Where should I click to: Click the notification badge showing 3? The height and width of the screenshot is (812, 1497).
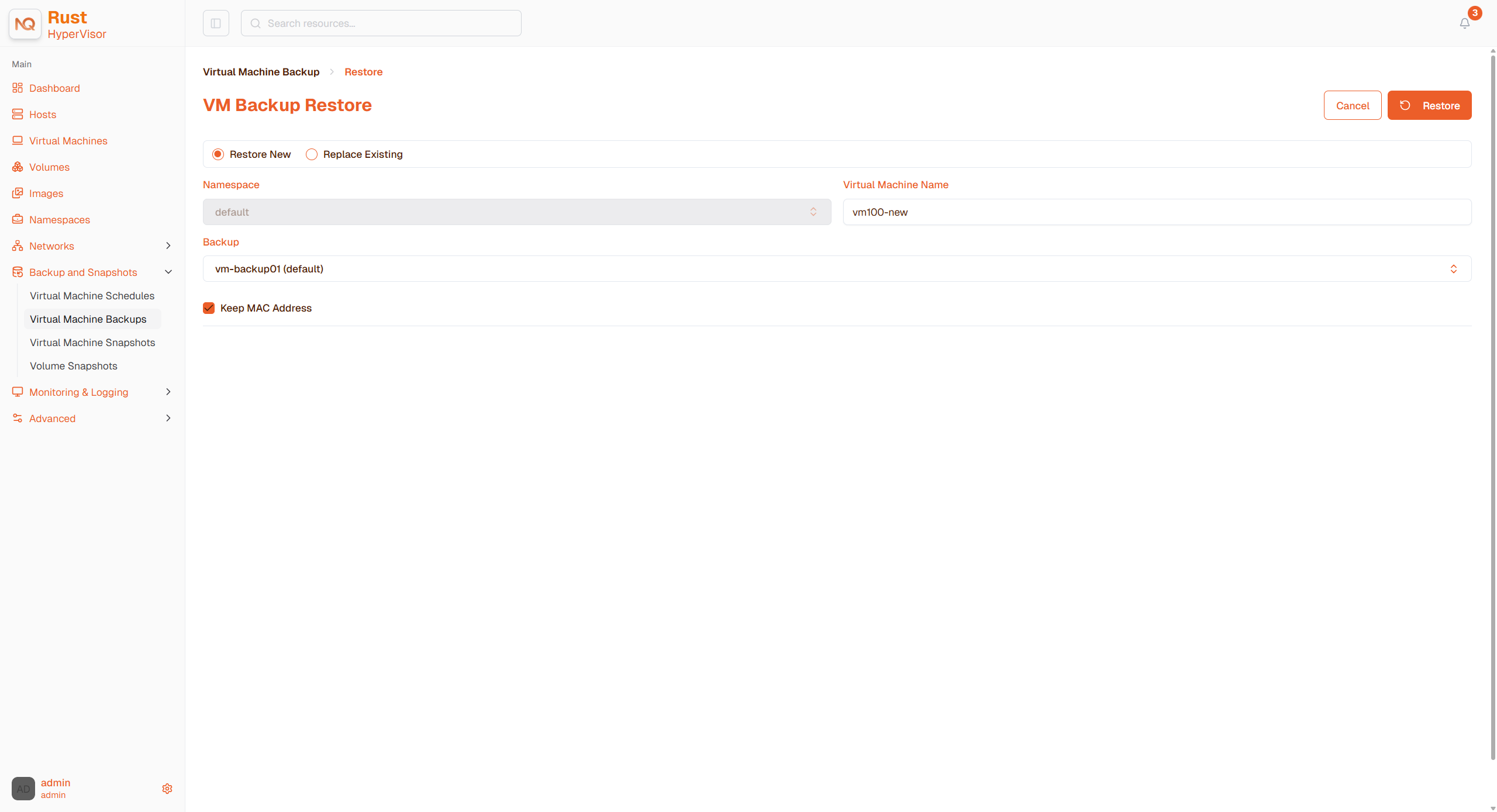pos(1475,13)
